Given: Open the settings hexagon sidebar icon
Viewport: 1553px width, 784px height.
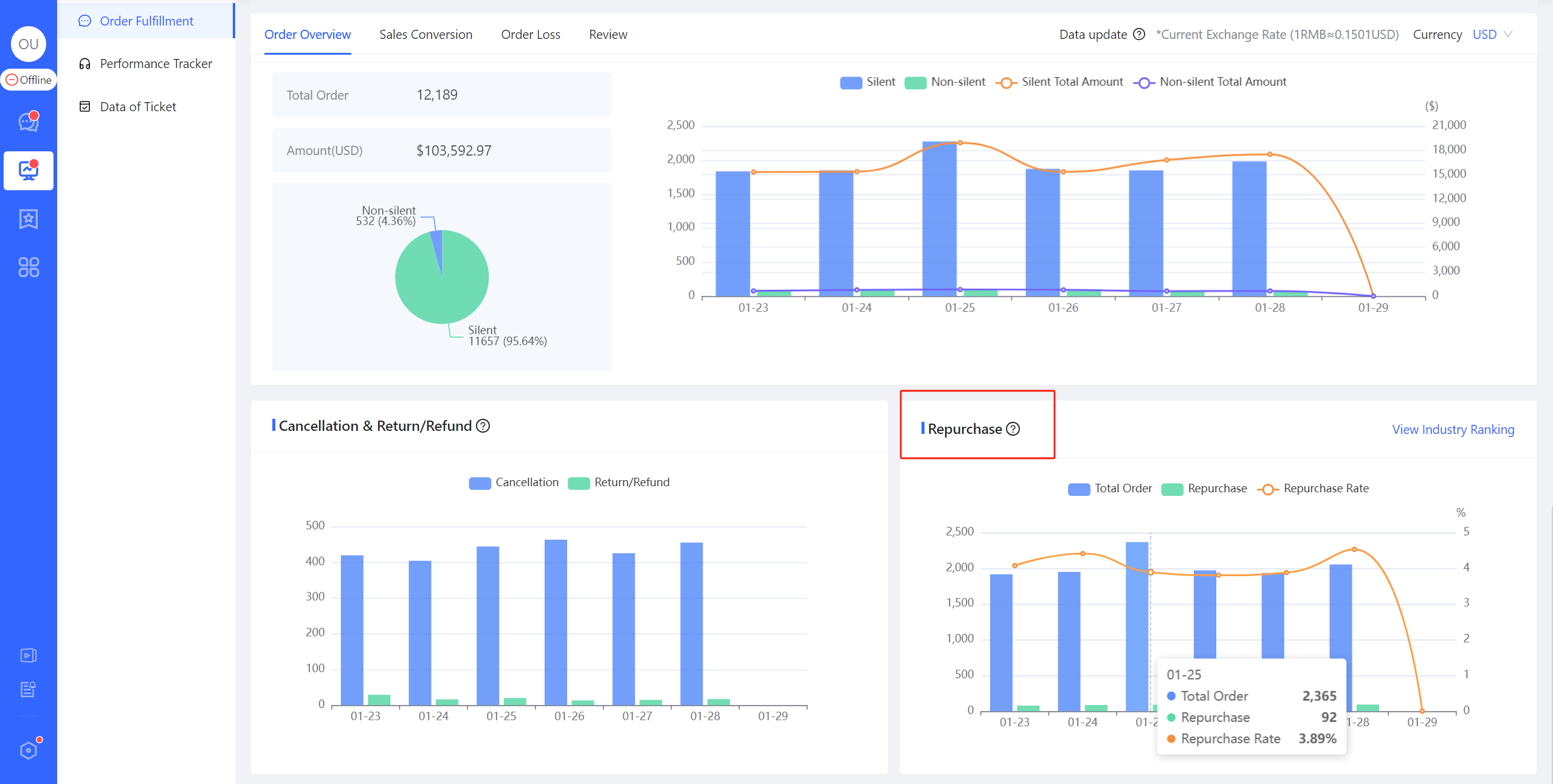Looking at the screenshot, I should click(29, 750).
